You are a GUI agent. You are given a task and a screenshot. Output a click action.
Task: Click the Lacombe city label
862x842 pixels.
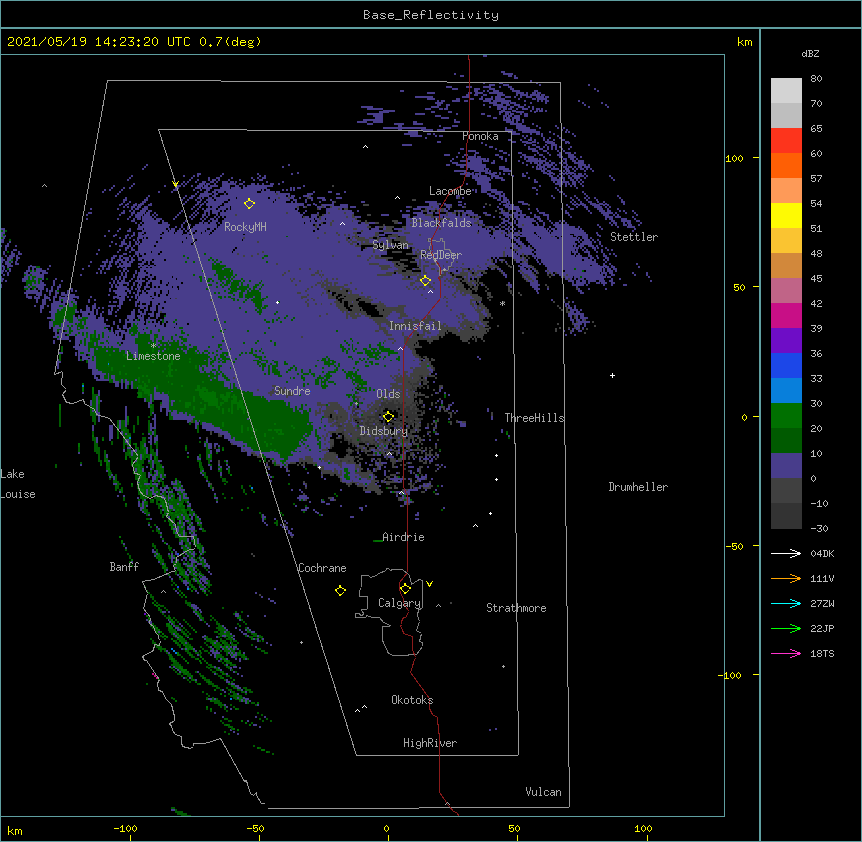click(x=450, y=191)
